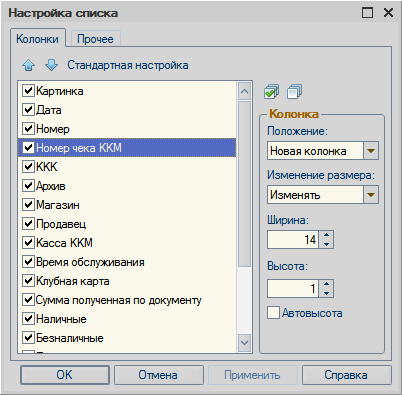Decrease Высота value with down spinner arrow
Viewport: 402px width, 395px height.
click(326, 293)
